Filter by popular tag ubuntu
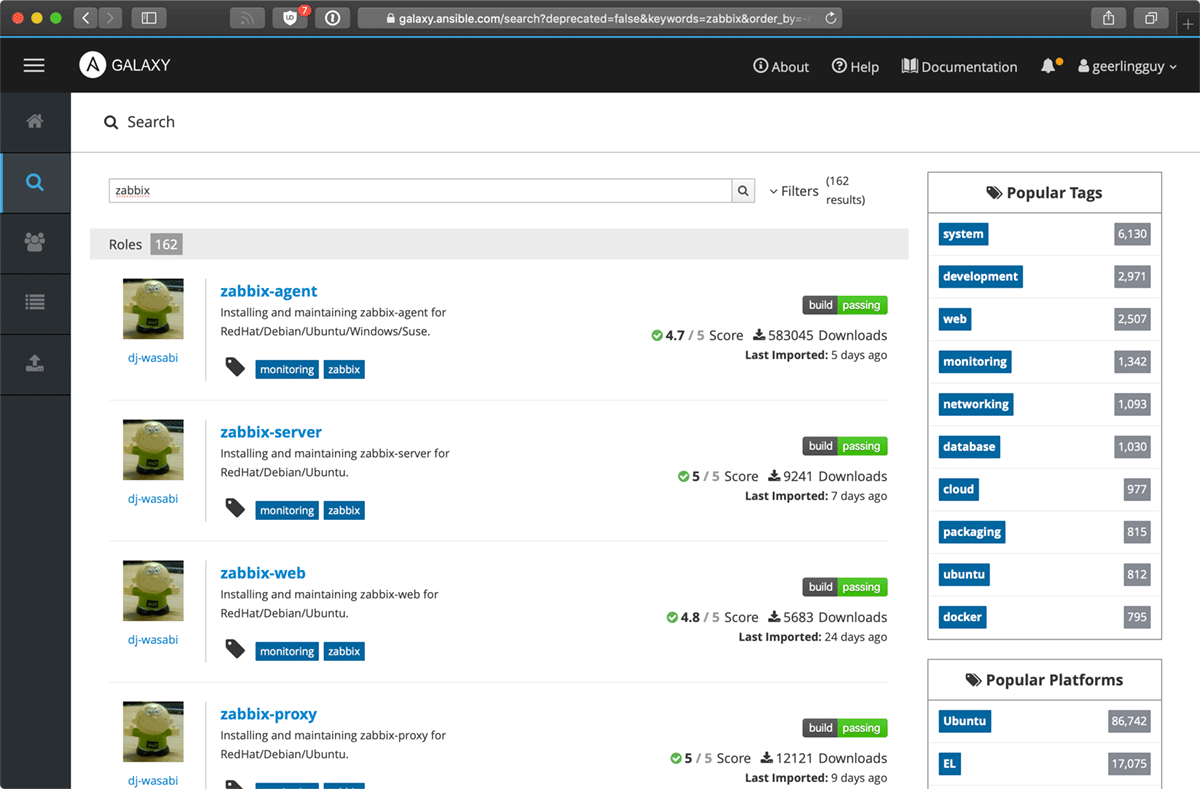 (964, 574)
